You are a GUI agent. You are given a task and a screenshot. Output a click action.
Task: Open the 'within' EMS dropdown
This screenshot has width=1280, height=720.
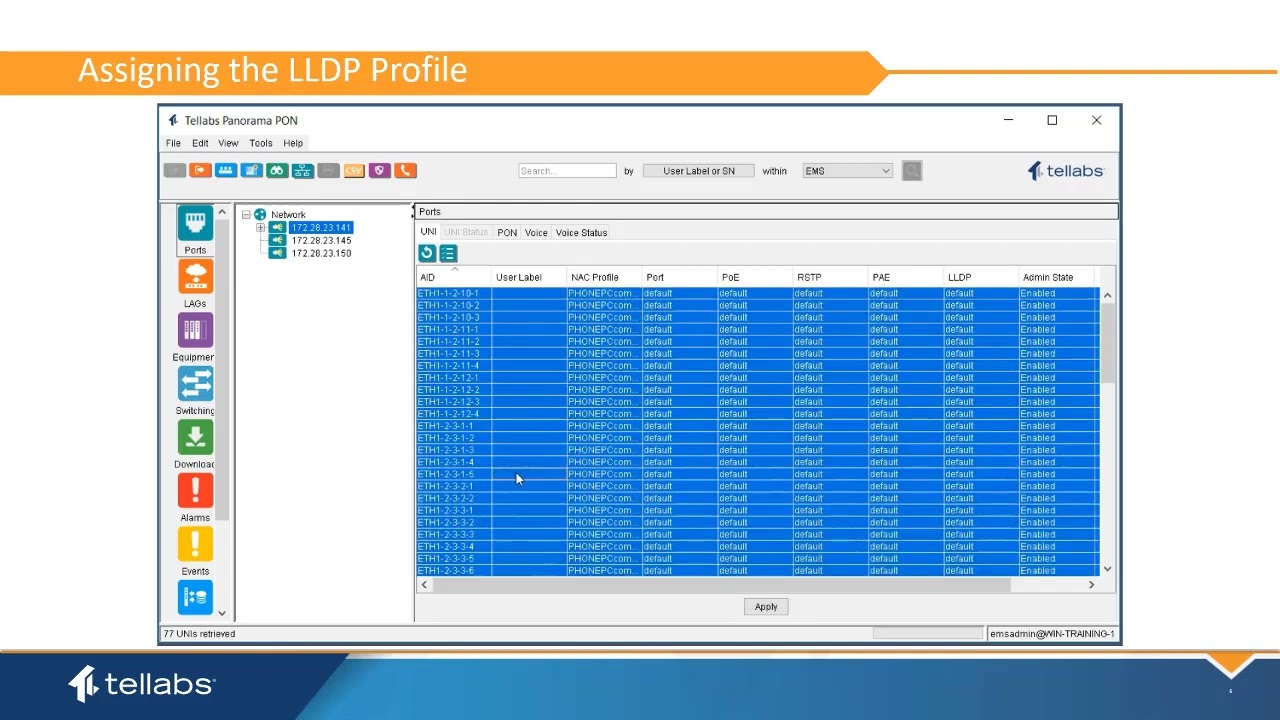[x=847, y=171]
